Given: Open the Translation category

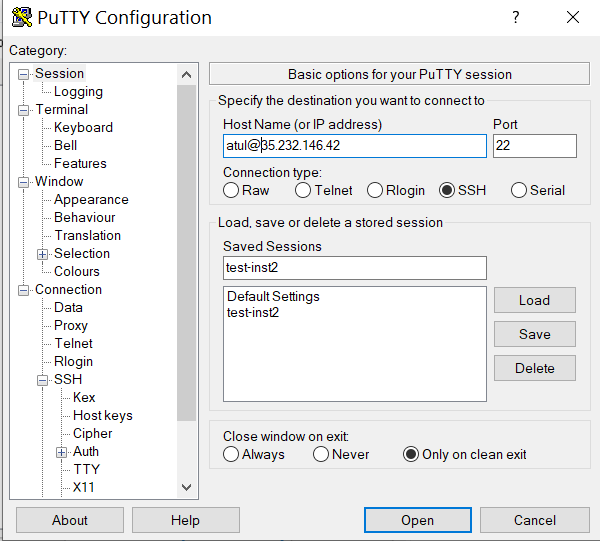Looking at the screenshot, I should (x=88, y=235).
